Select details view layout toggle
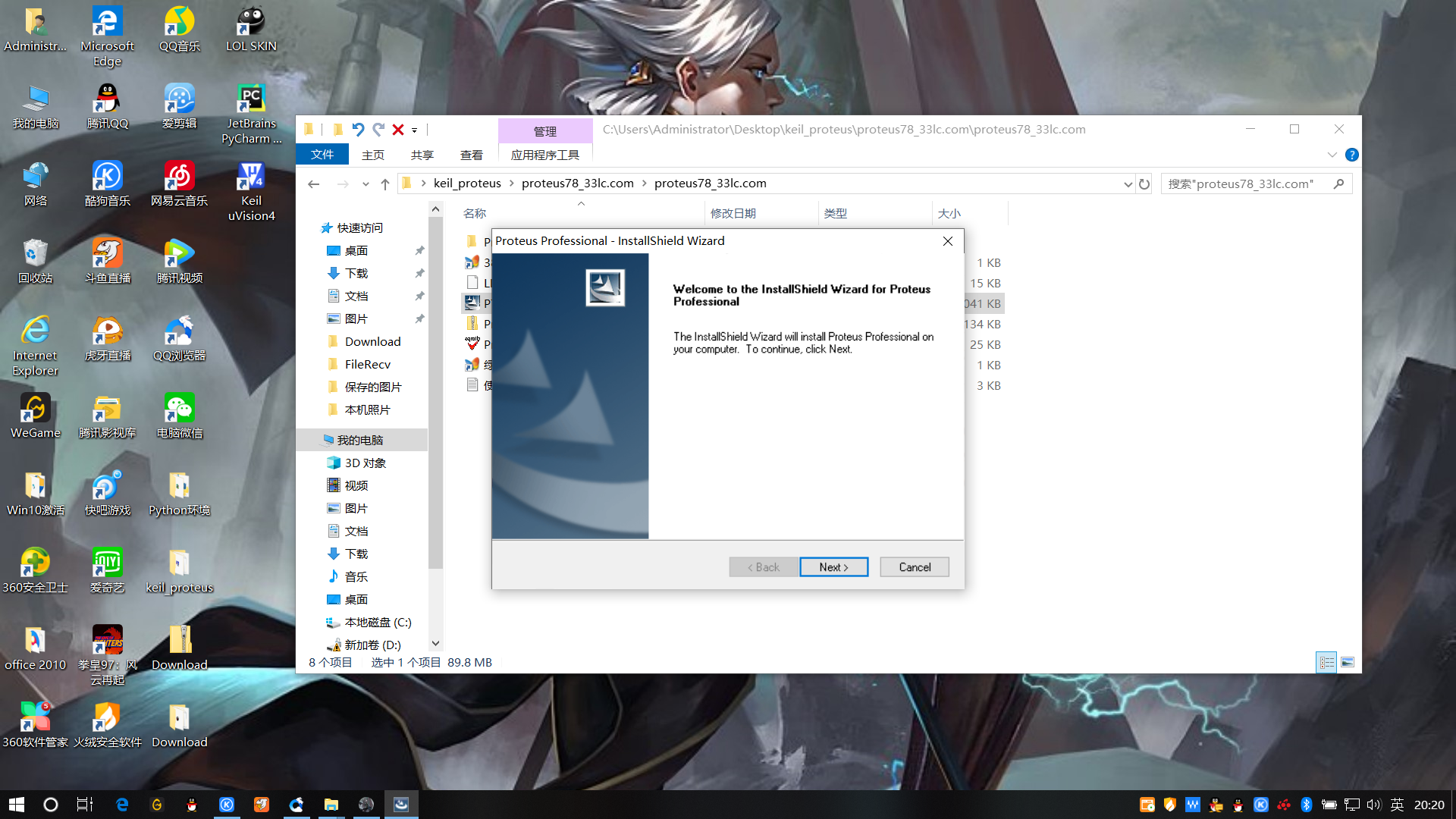This screenshot has height=819, width=1456. [x=1326, y=662]
